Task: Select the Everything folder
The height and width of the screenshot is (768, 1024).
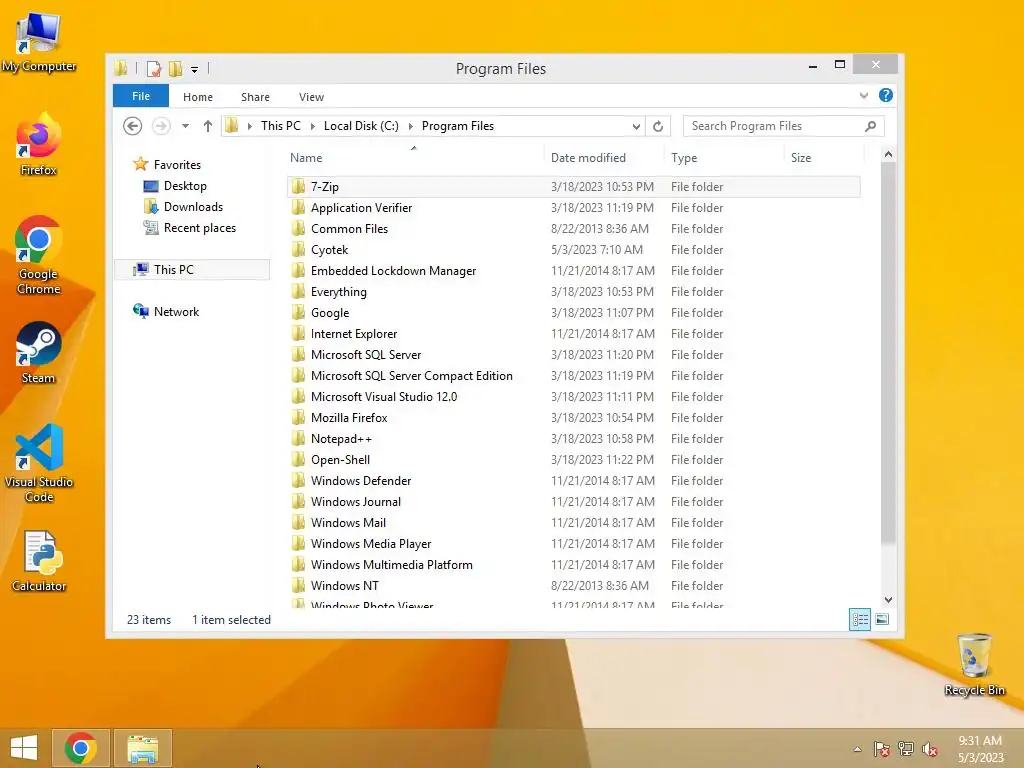Action: (573, 292)
